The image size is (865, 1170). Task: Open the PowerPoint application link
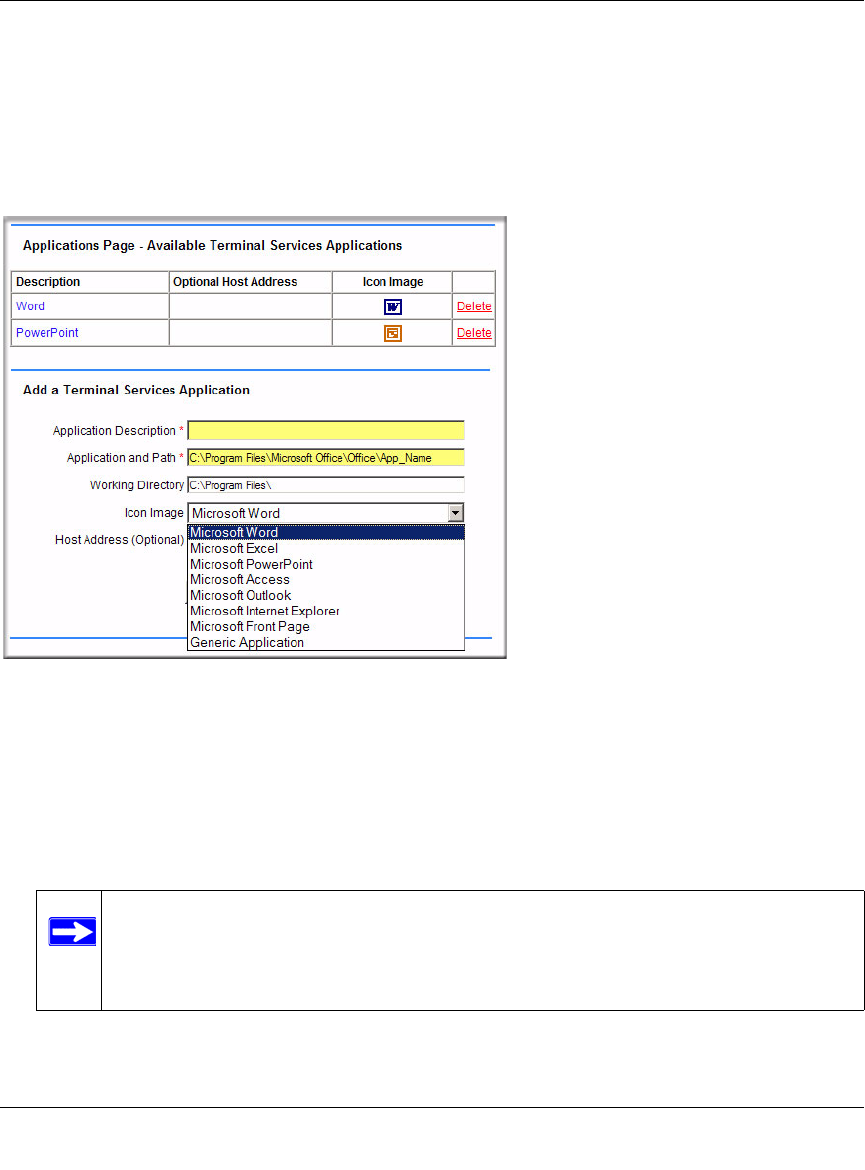click(47, 333)
